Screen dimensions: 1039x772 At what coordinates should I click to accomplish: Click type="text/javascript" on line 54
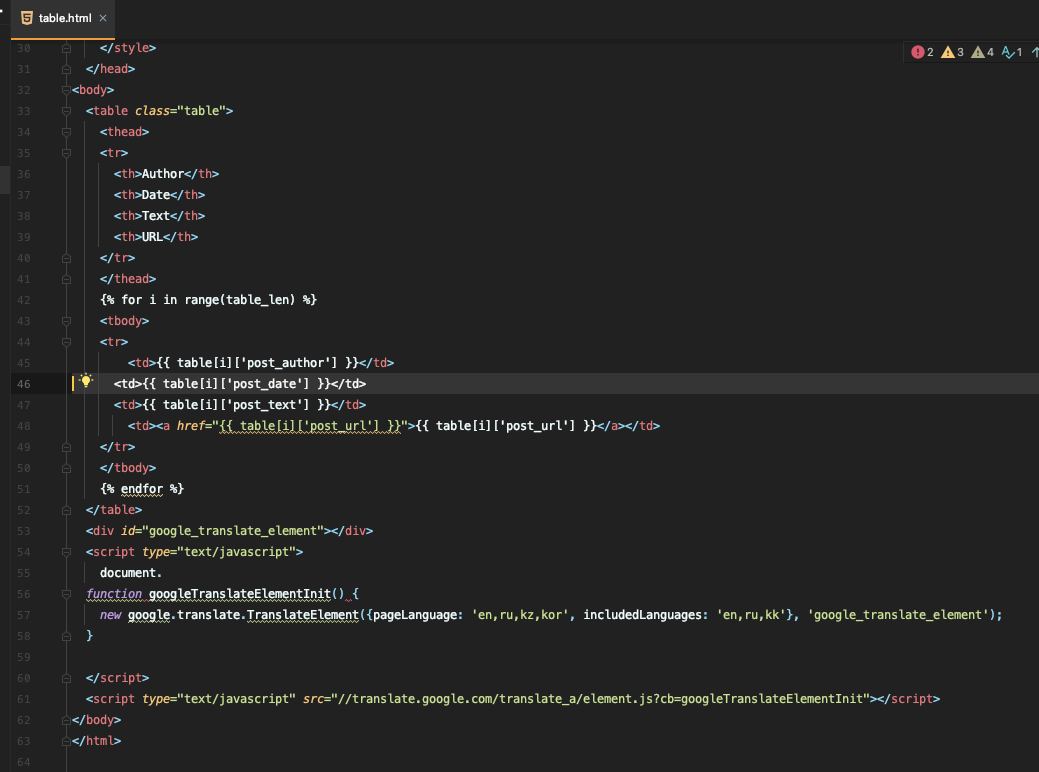(x=219, y=552)
